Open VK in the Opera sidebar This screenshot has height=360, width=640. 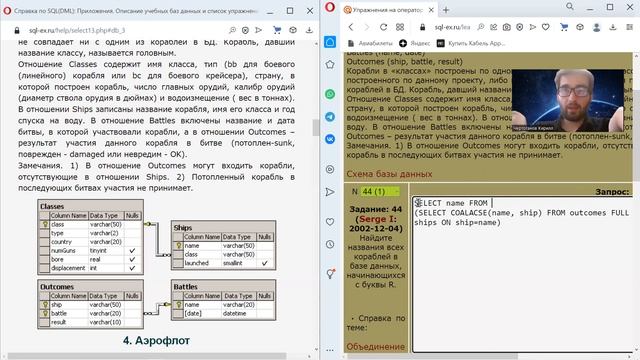coord(330,139)
